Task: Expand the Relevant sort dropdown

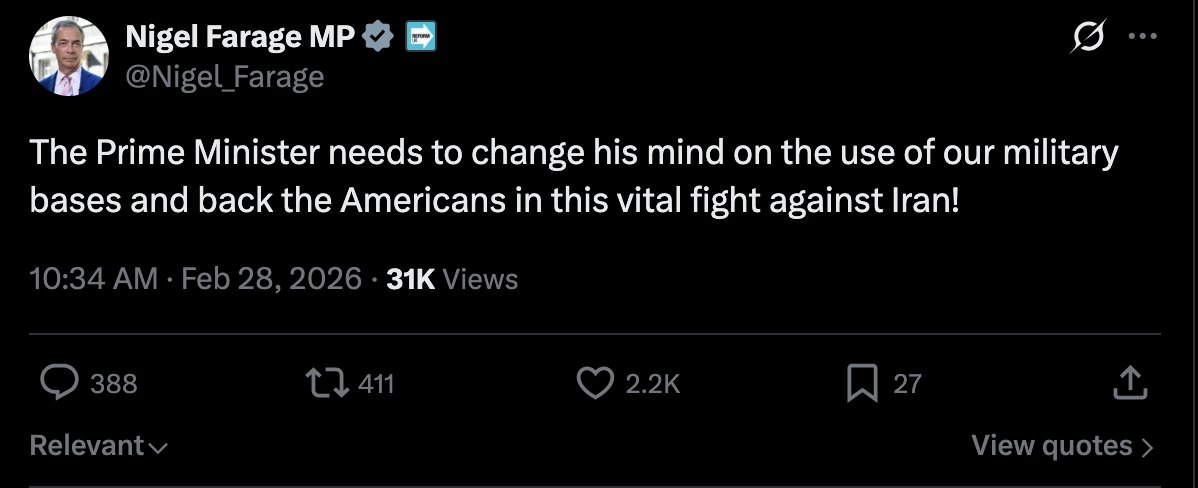Action: point(98,446)
